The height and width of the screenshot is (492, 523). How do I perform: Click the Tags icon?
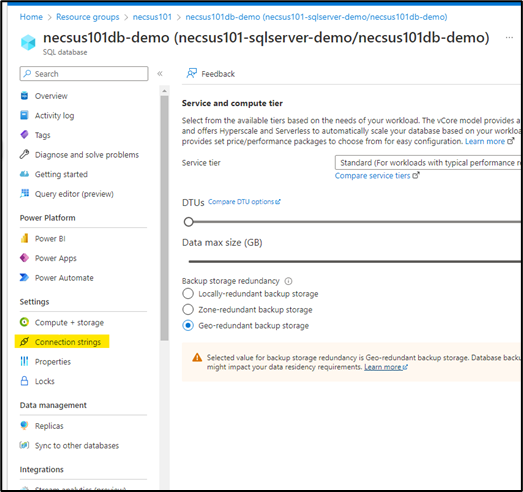point(24,135)
